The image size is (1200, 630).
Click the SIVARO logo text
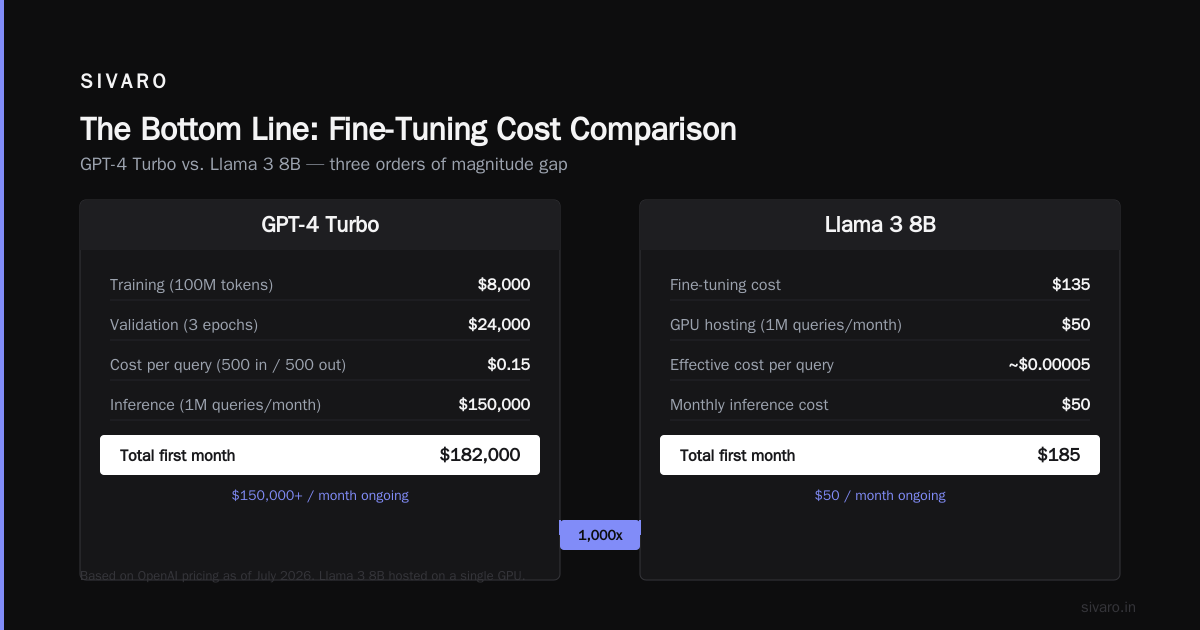pyautogui.click(x=124, y=82)
